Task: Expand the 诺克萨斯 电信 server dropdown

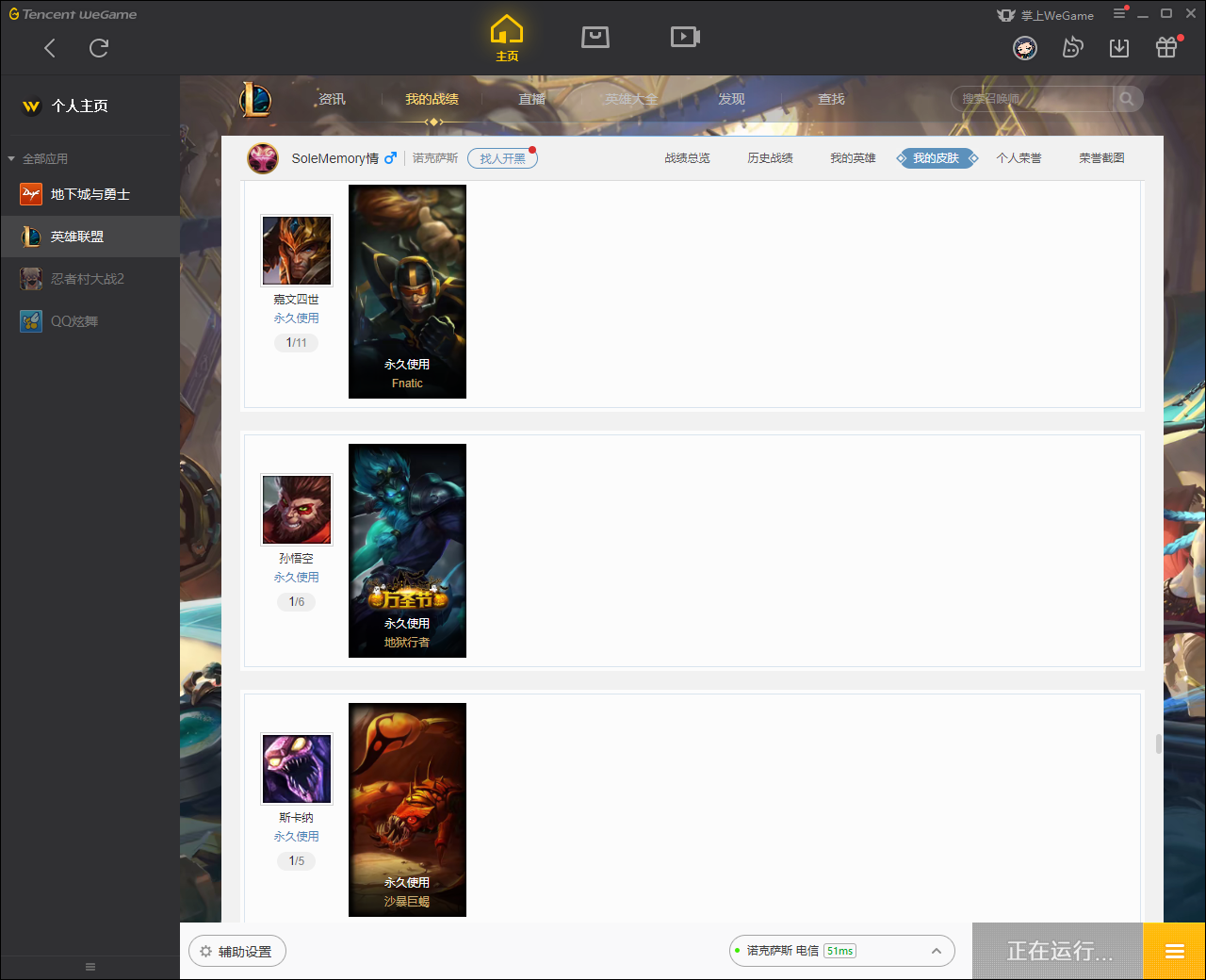Action: point(842,951)
